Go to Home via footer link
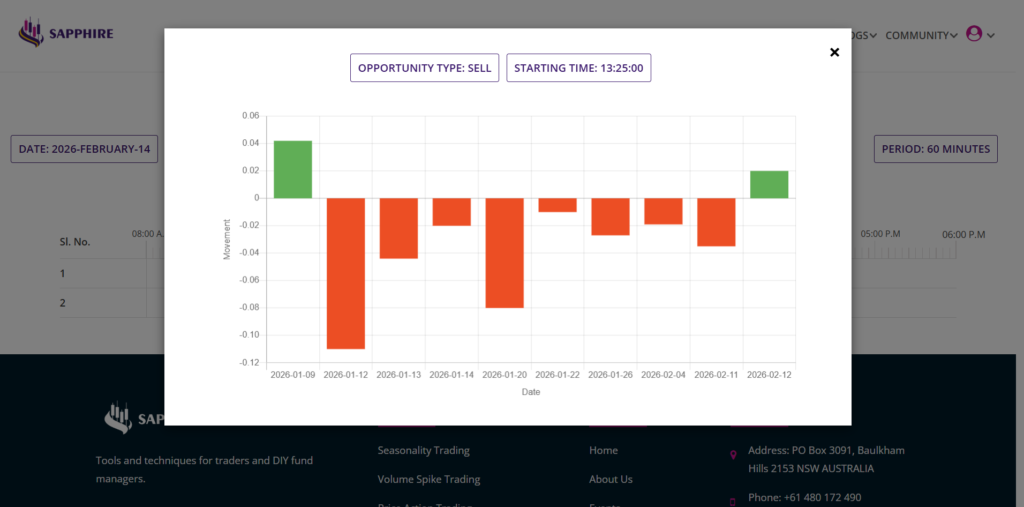The width and height of the screenshot is (1024, 507). point(603,450)
